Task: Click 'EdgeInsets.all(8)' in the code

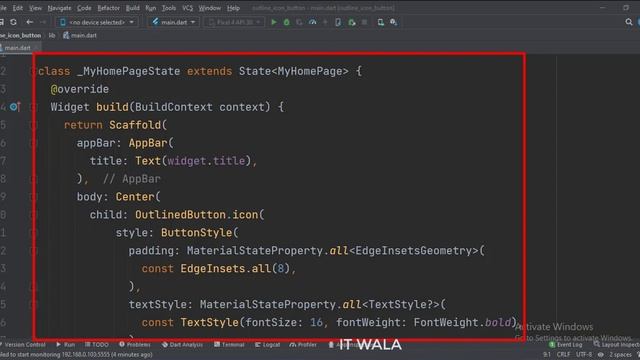Action: tap(235, 269)
